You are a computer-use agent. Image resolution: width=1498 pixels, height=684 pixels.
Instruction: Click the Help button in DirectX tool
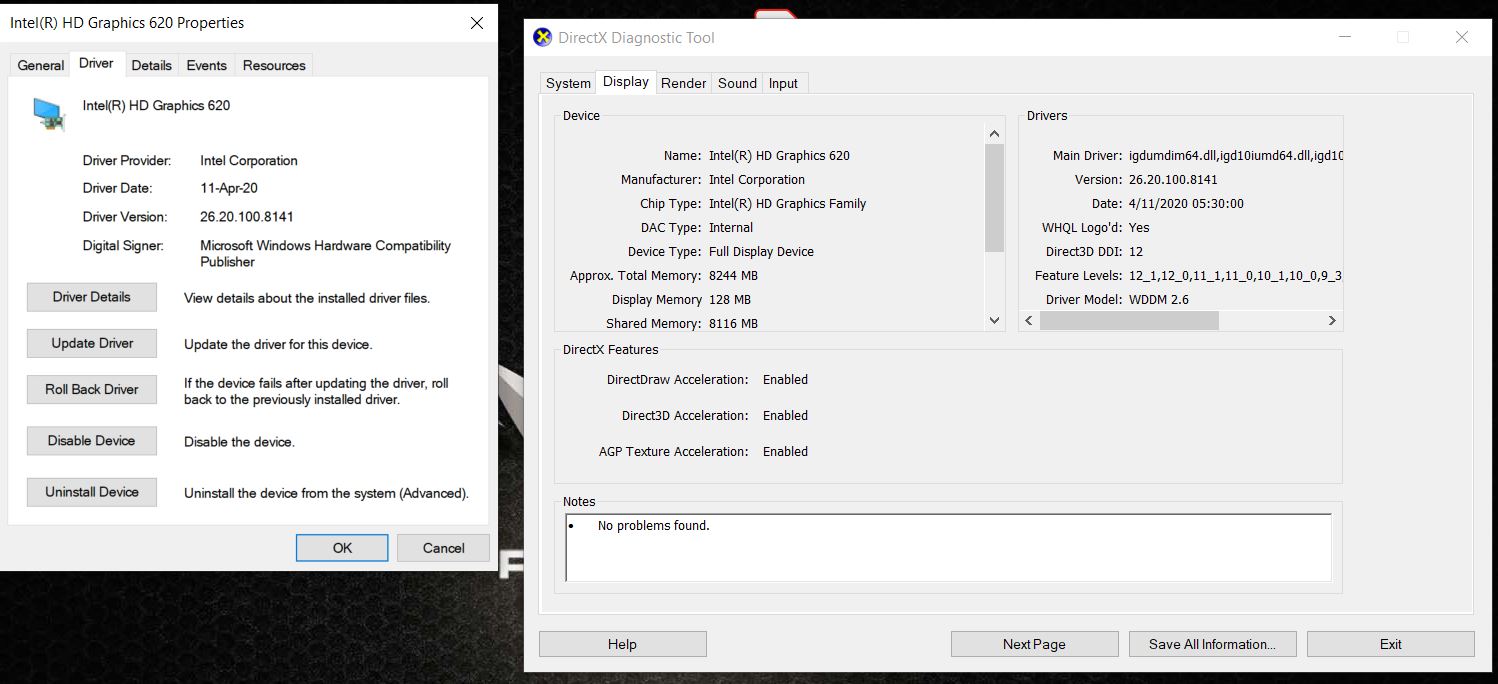coord(622,644)
